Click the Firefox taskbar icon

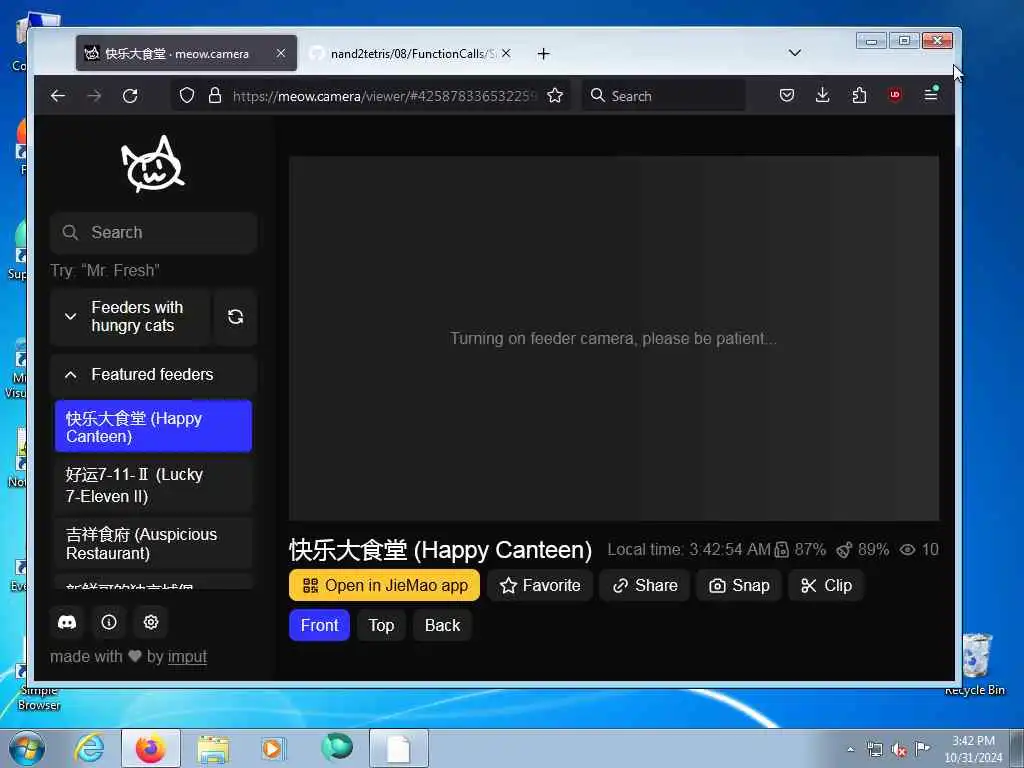pos(151,748)
